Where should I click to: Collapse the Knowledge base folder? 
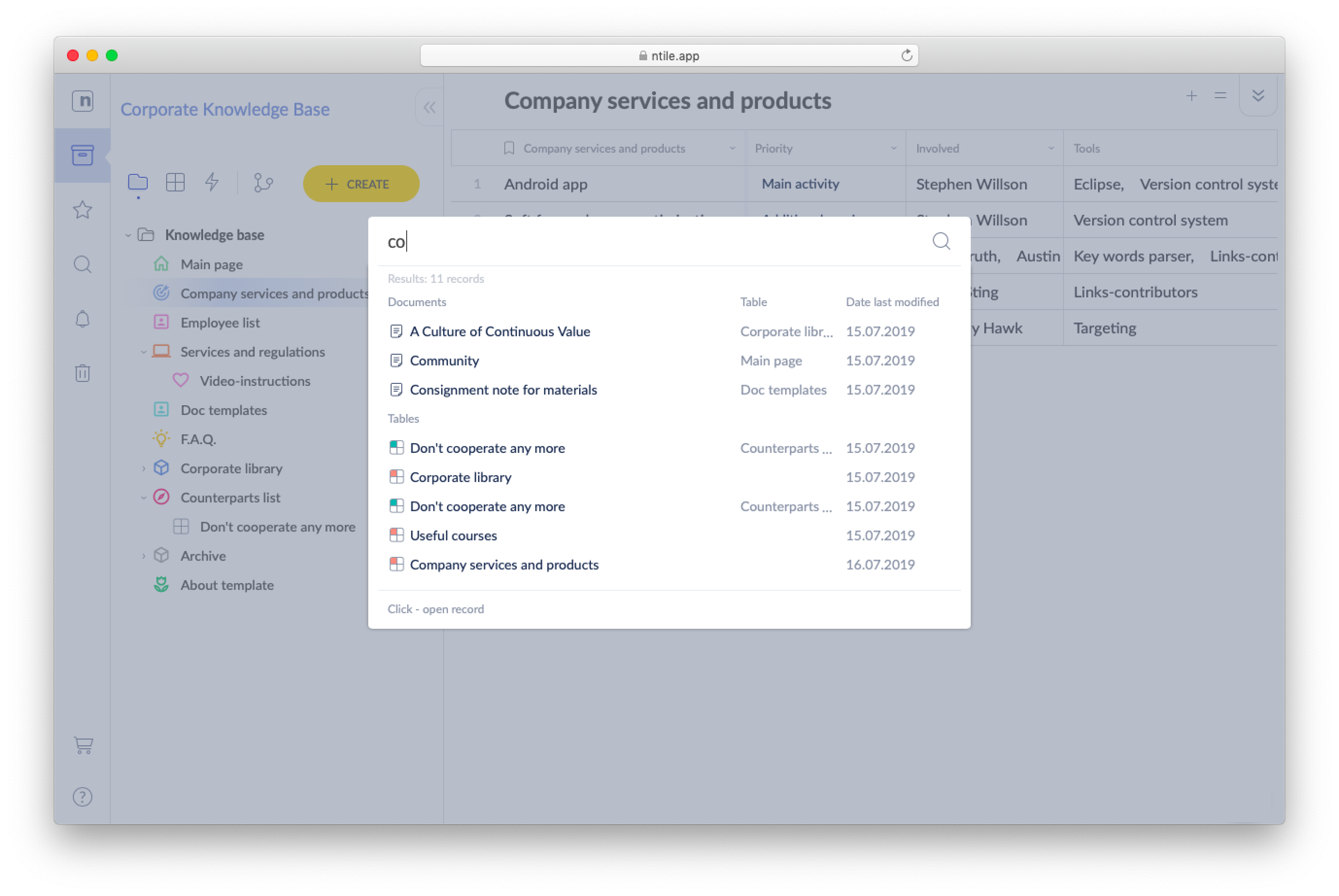(x=128, y=235)
